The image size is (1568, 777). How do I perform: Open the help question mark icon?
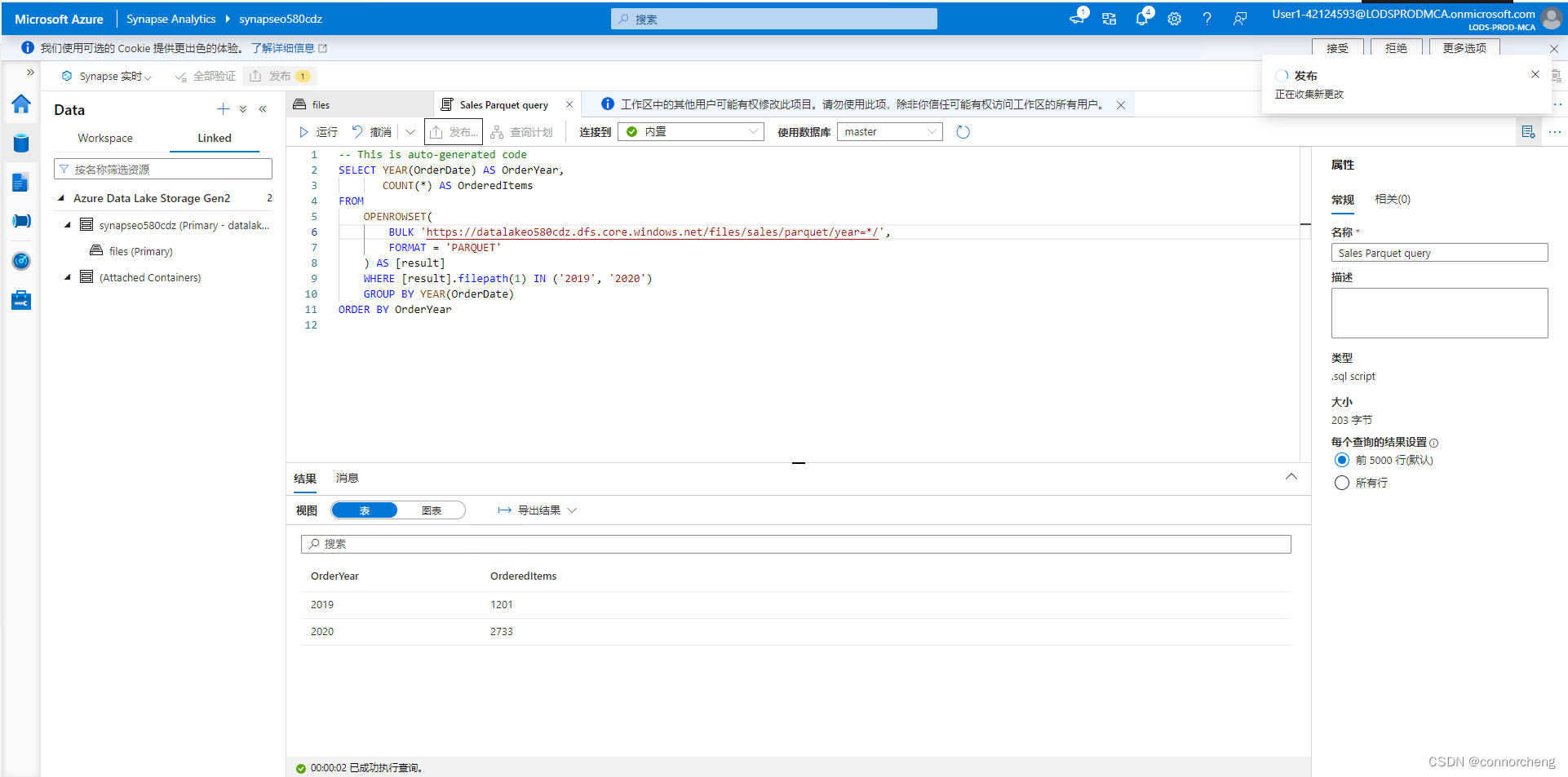(x=1207, y=19)
